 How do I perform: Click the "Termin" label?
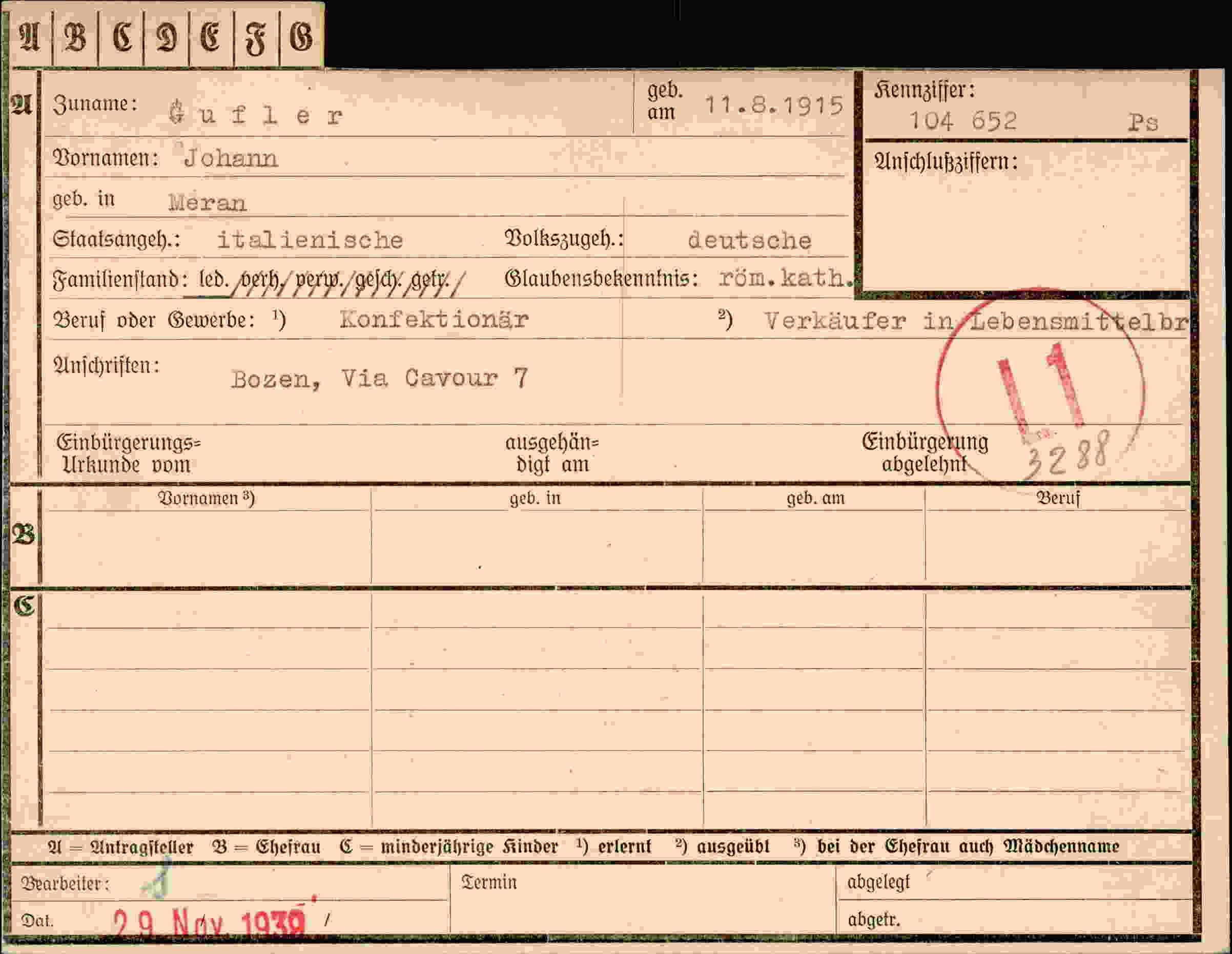tap(488, 882)
